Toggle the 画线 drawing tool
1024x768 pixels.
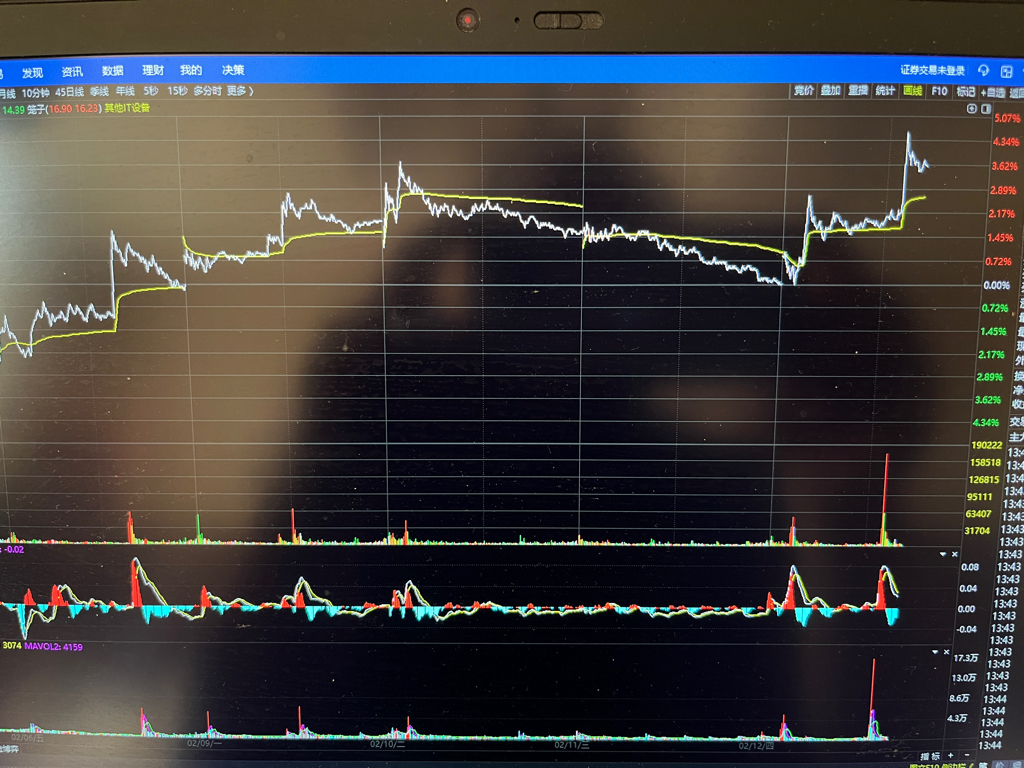[x=912, y=90]
